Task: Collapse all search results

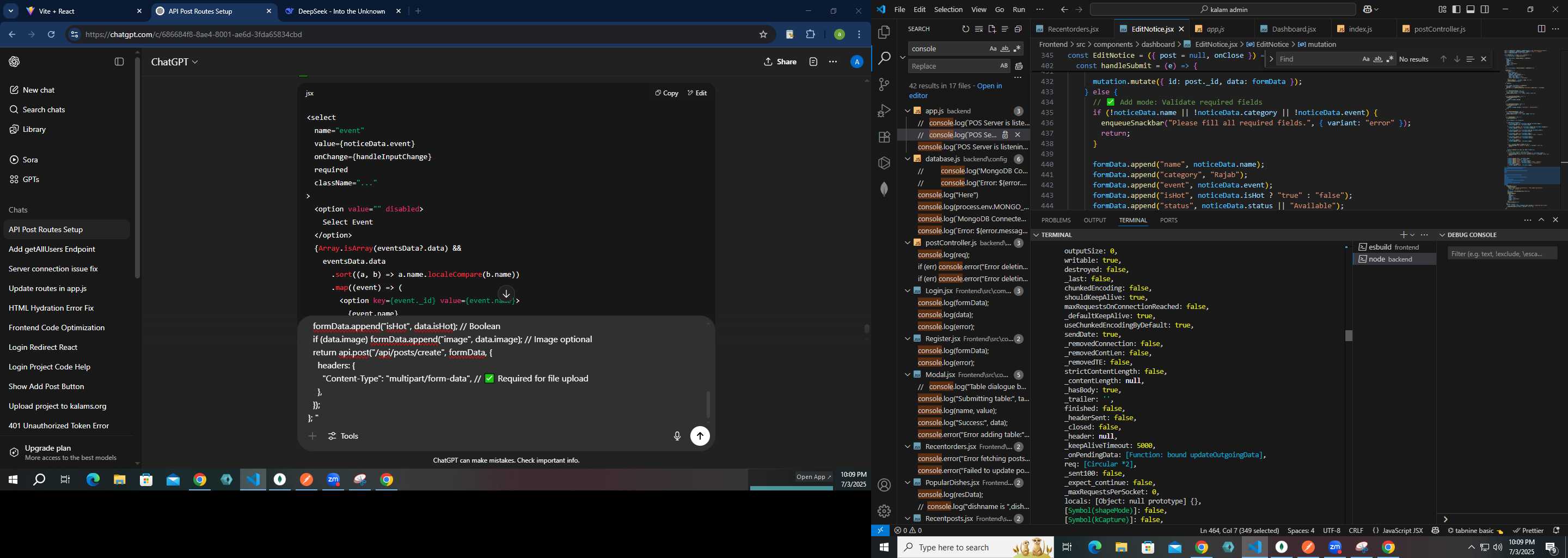Action: click(x=1018, y=29)
